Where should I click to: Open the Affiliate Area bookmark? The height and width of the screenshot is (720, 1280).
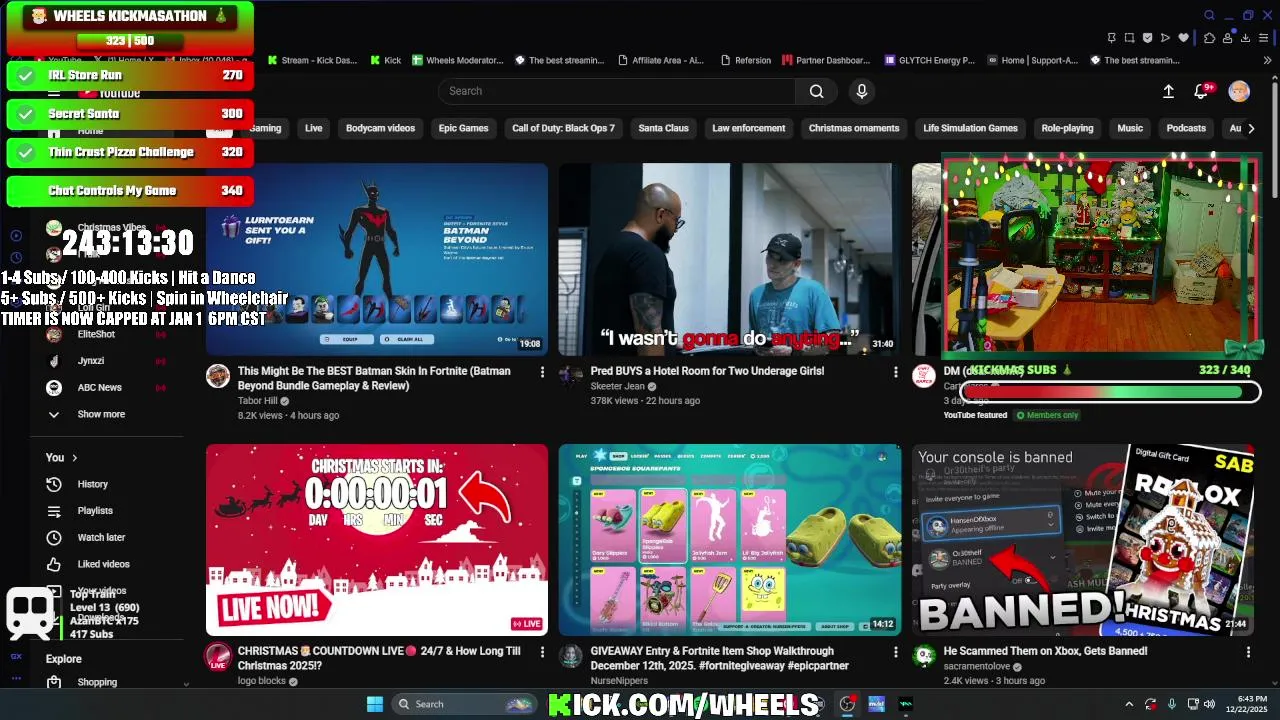660,60
